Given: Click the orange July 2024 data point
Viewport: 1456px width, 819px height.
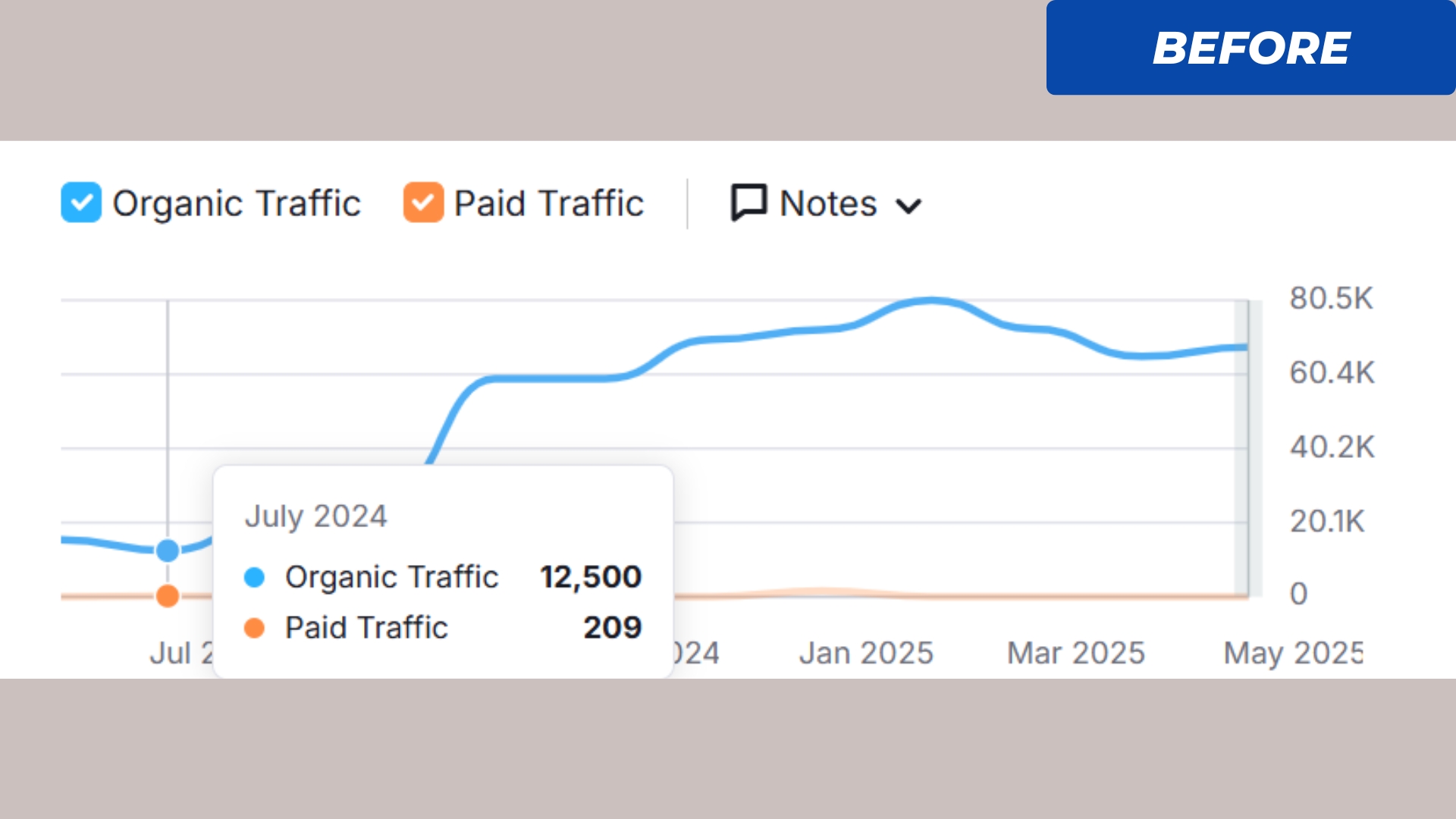Looking at the screenshot, I should pyautogui.click(x=168, y=596).
